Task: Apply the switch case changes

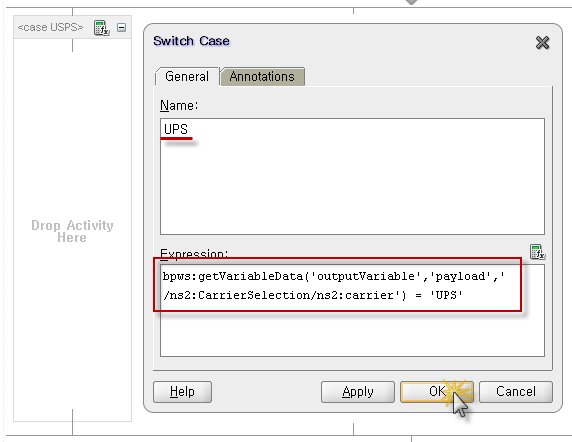Action: [x=358, y=392]
